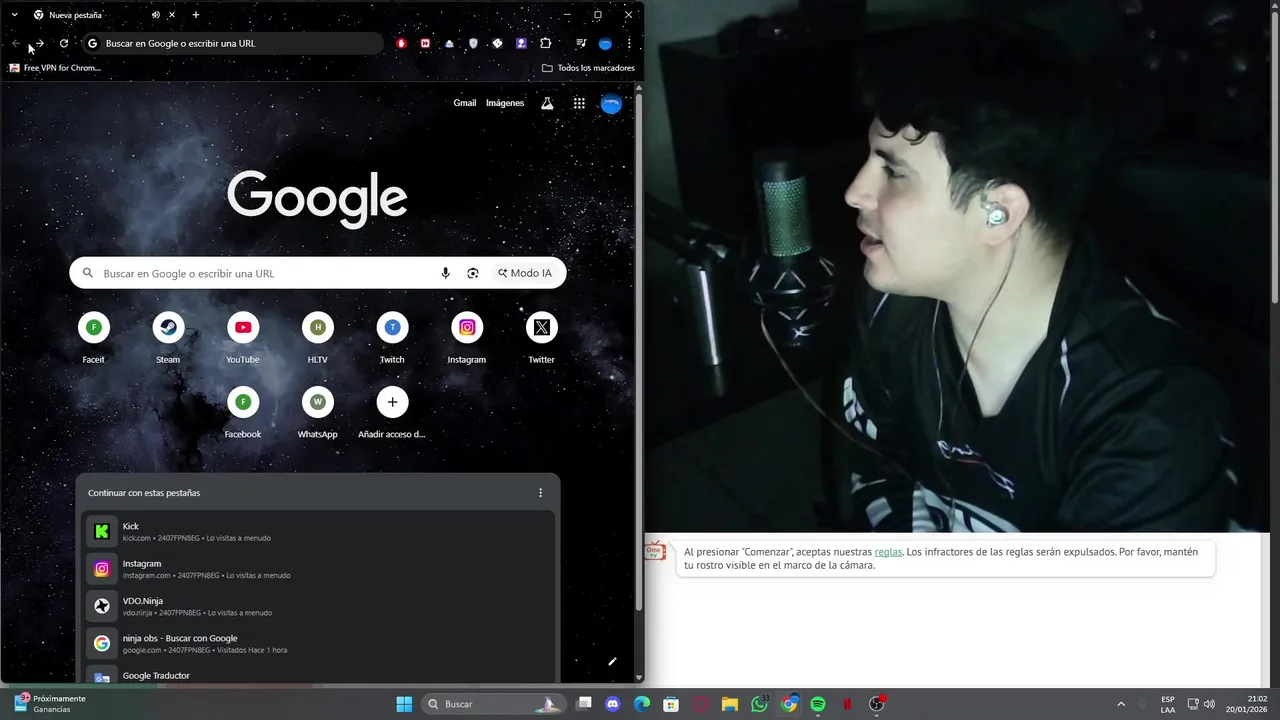The image size is (1280, 720).
Task: Click the webcam video feed
Action: pos(957,266)
